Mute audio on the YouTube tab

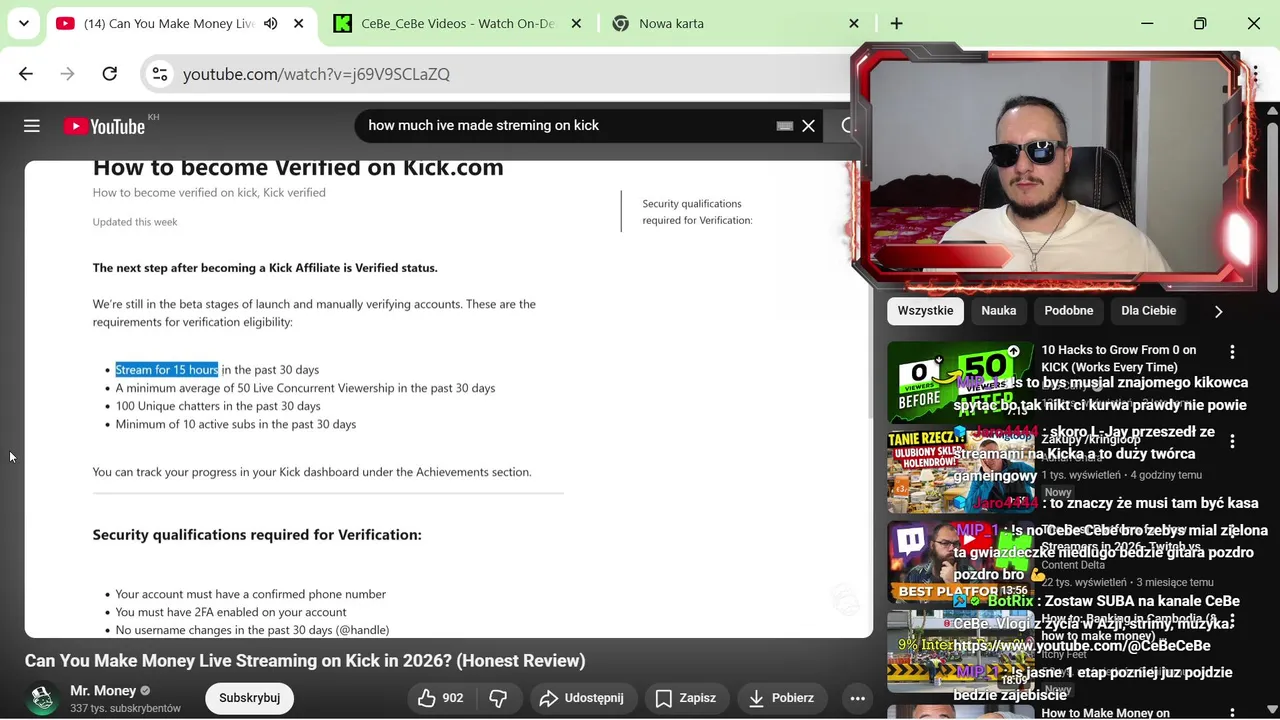[271, 23]
